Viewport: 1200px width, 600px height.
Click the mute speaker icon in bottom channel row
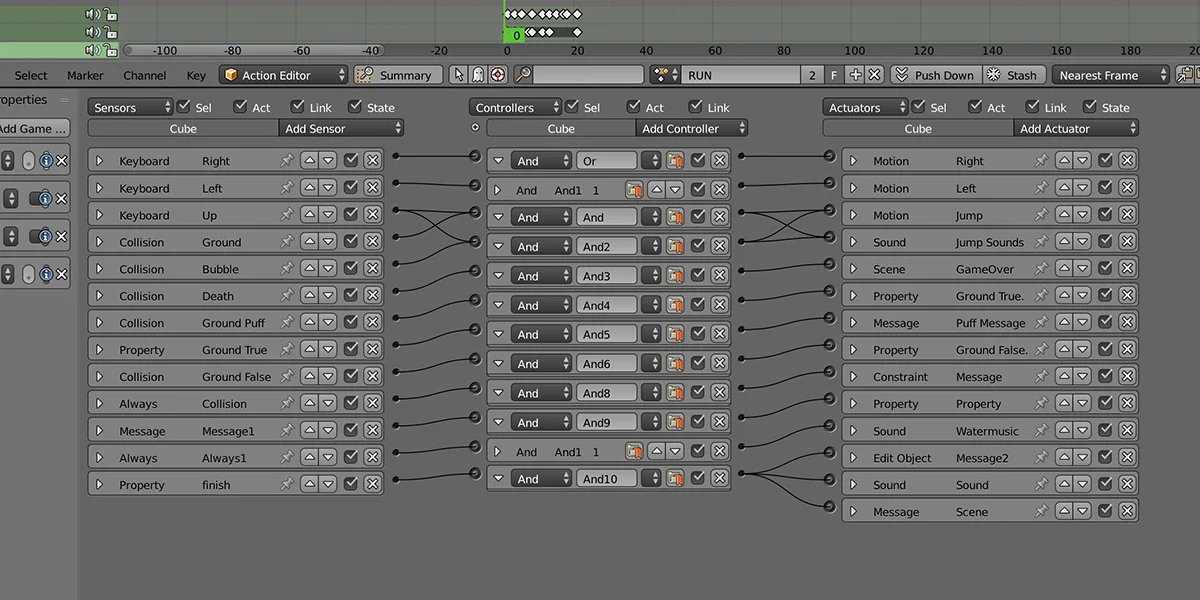(93, 49)
